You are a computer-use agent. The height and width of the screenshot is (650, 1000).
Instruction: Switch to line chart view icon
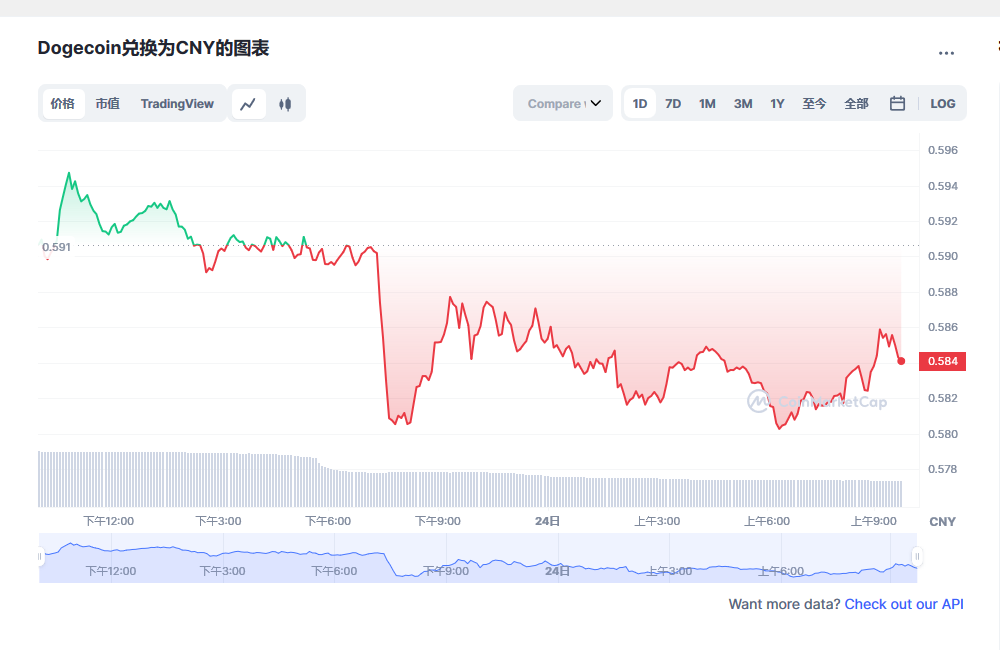(248, 104)
